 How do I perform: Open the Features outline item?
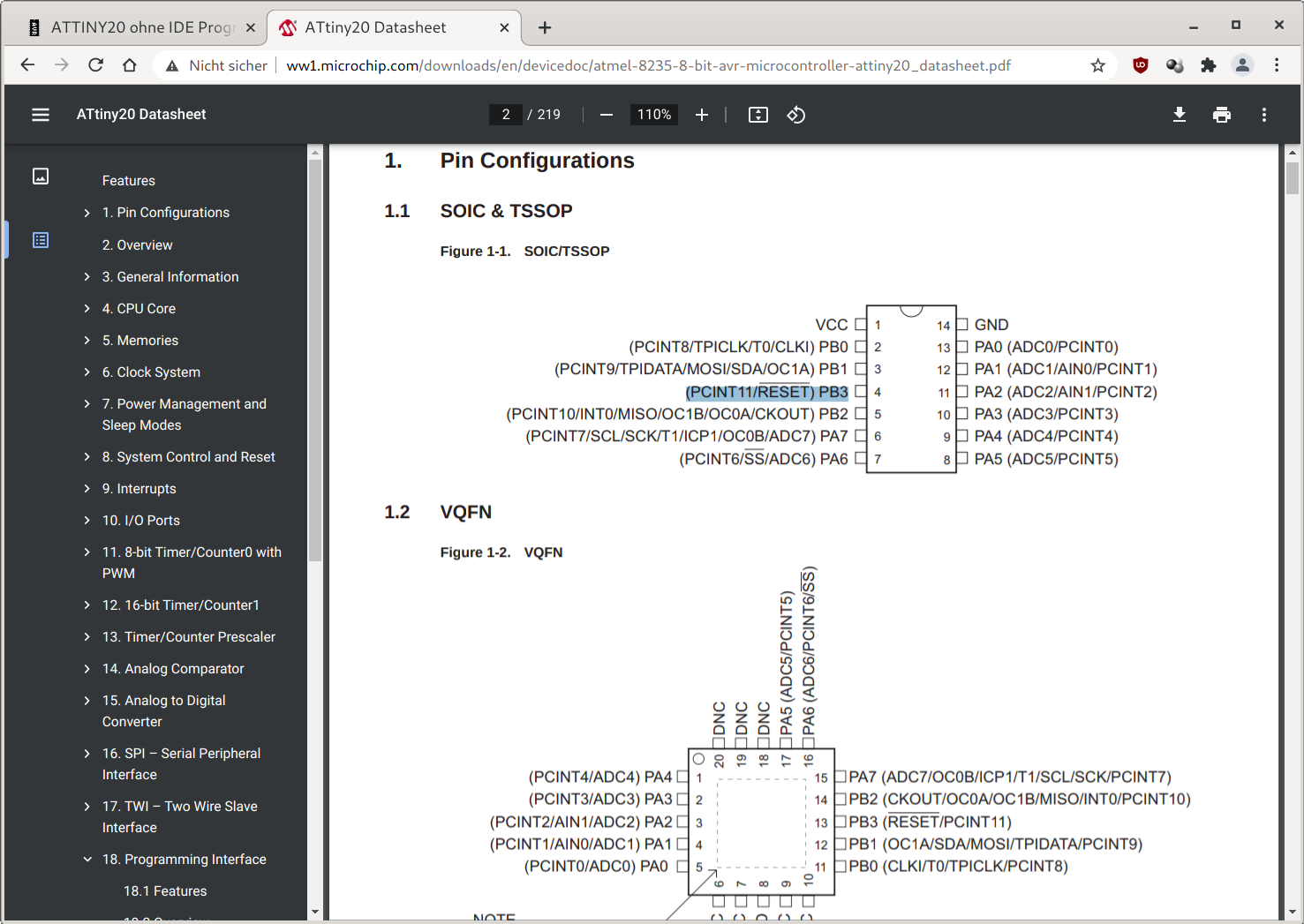click(x=129, y=181)
